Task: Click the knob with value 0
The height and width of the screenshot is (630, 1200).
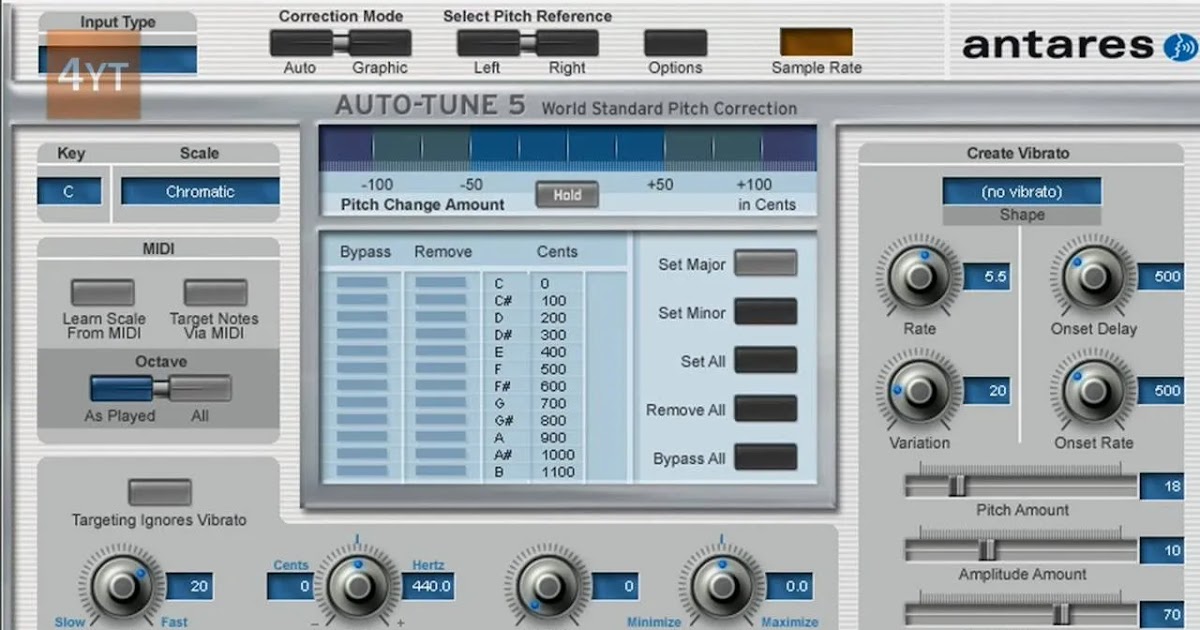Action: click(547, 587)
